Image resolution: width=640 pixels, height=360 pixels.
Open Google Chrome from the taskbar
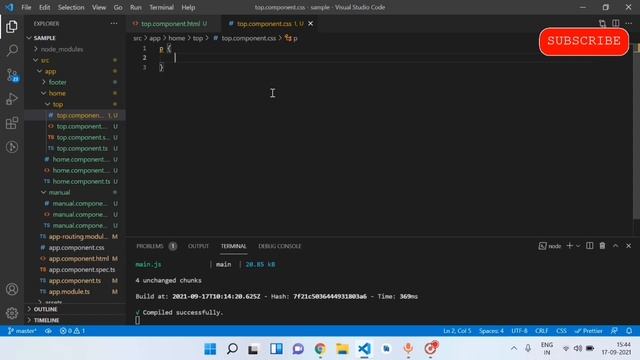pos(320,349)
